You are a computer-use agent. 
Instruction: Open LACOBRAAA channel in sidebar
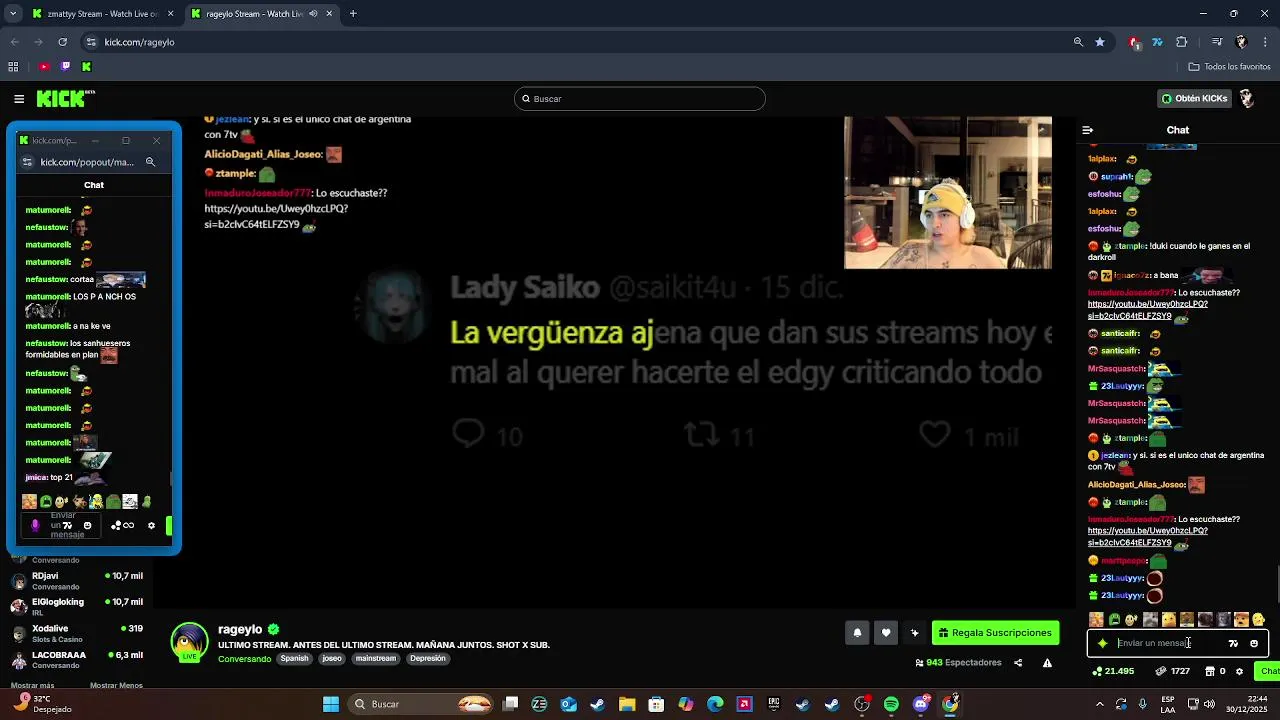[76, 659]
